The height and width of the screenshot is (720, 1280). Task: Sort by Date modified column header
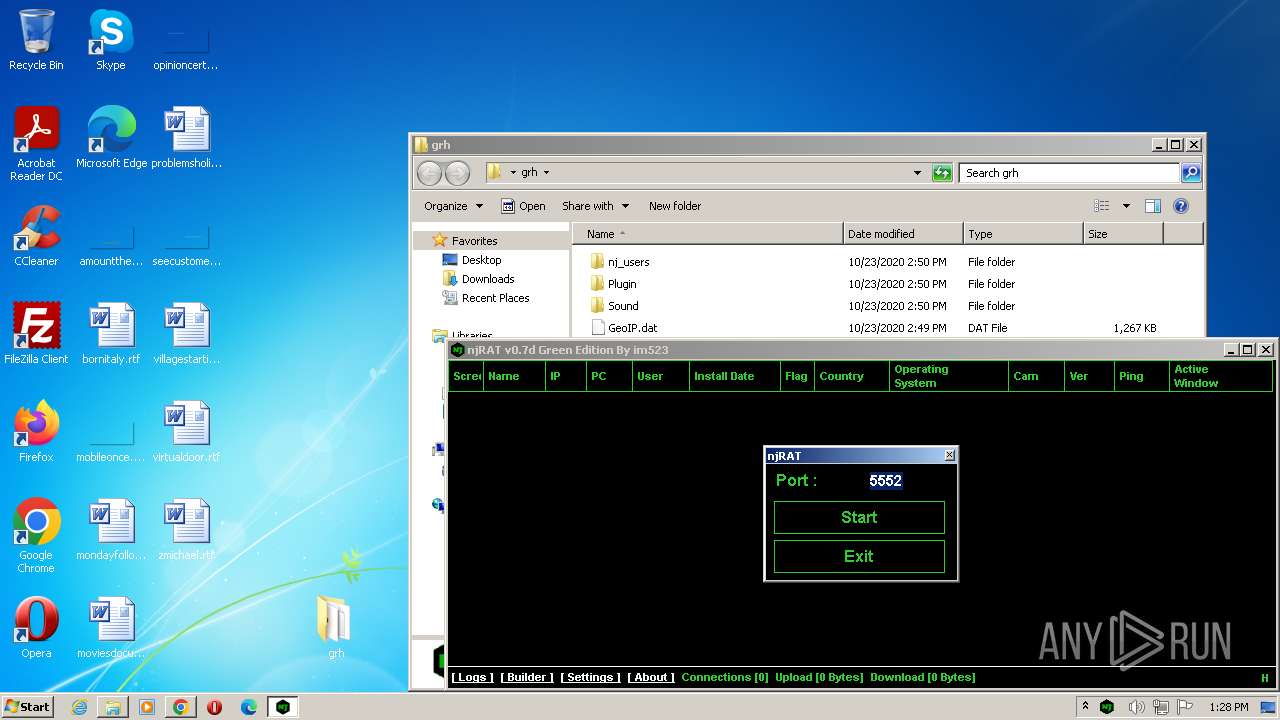click(x=903, y=234)
